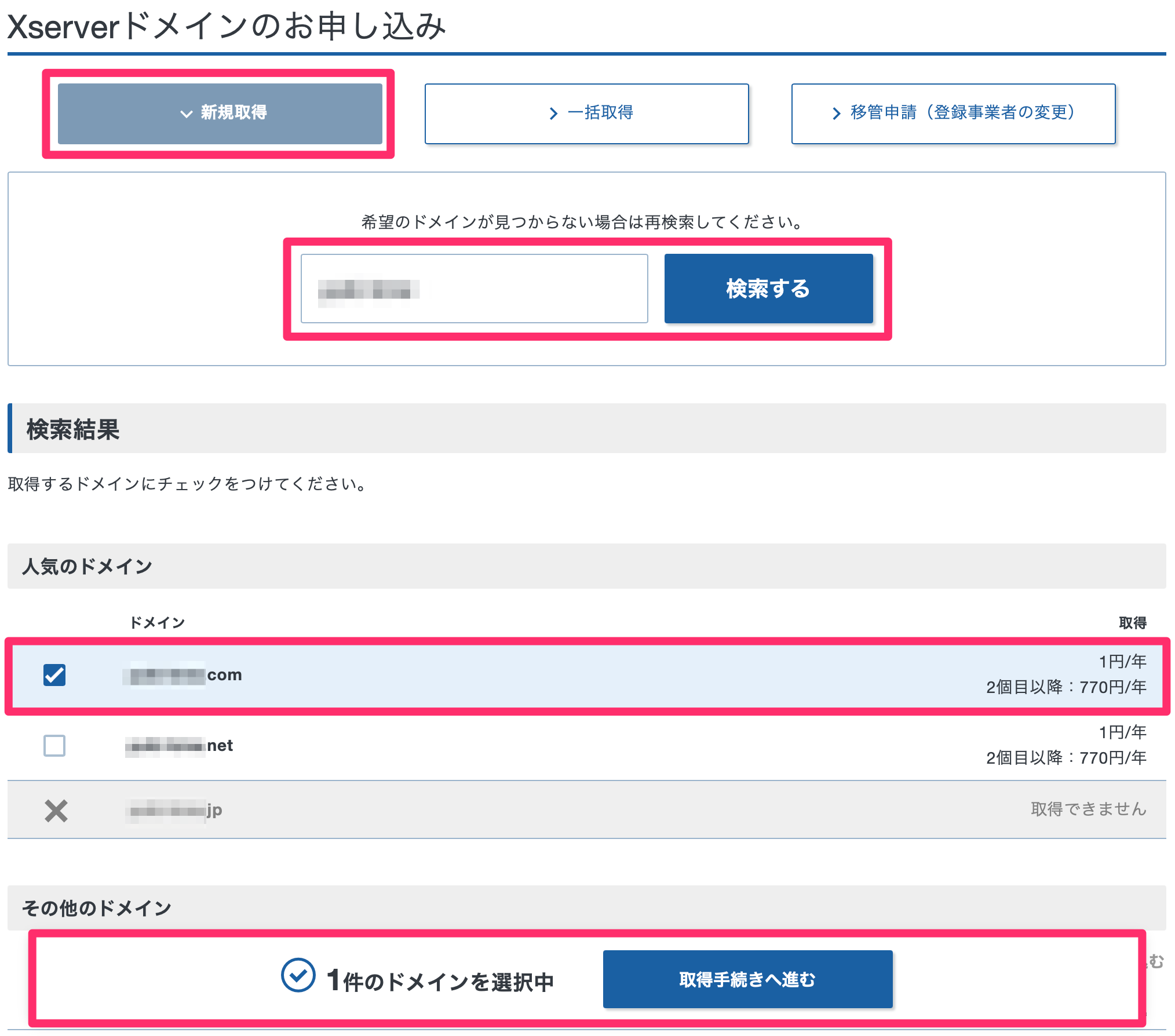Click the Xserverドメインのお申し込み page title

(x=227, y=26)
